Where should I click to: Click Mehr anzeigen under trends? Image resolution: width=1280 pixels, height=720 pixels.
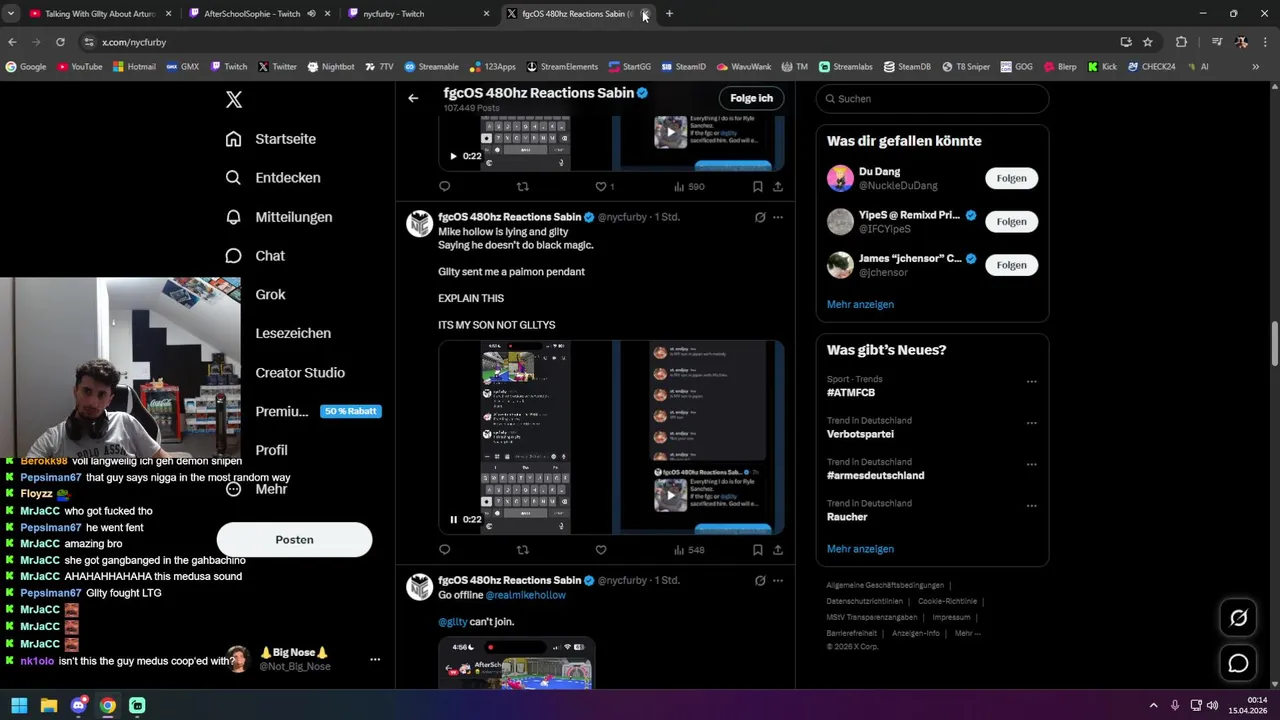coord(860,549)
